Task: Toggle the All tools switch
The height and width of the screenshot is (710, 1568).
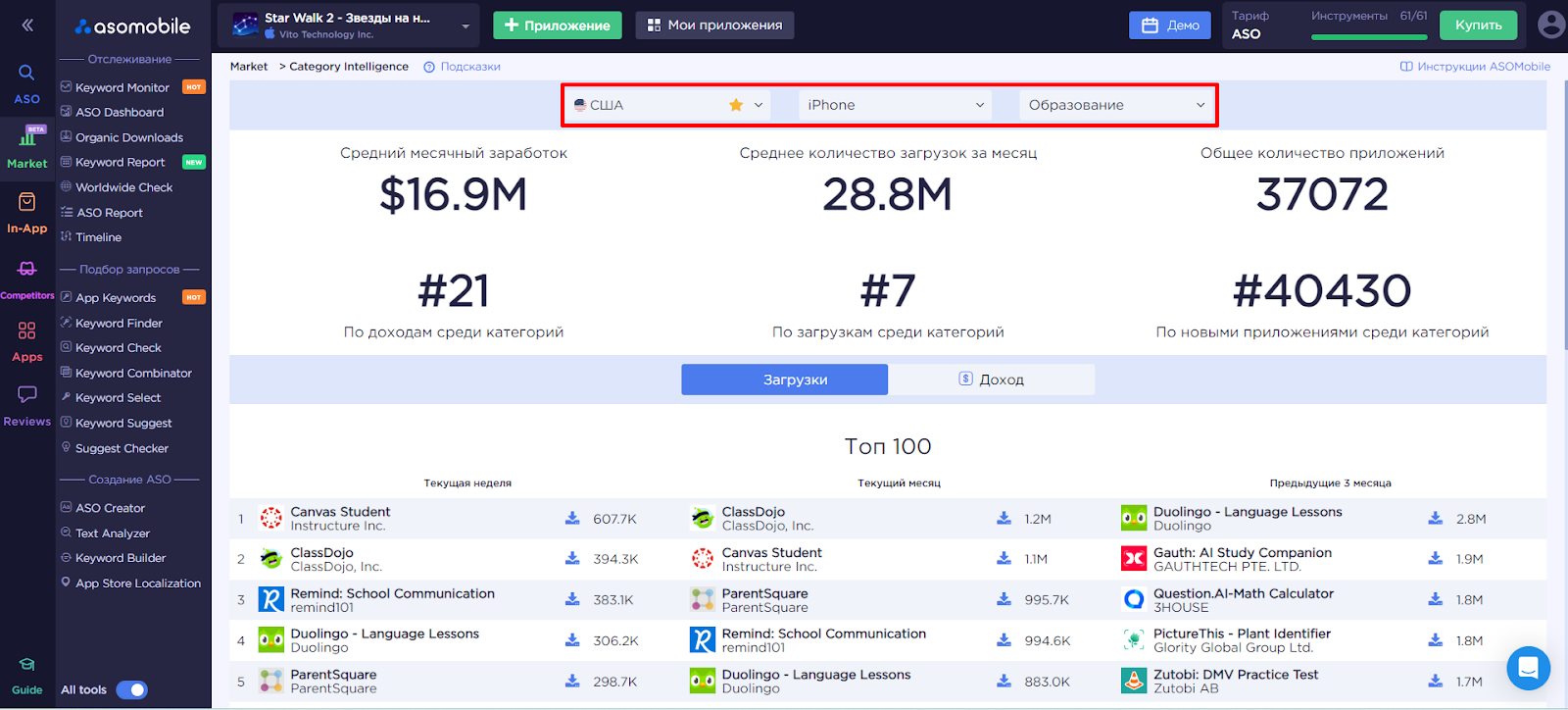Action: [131, 689]
